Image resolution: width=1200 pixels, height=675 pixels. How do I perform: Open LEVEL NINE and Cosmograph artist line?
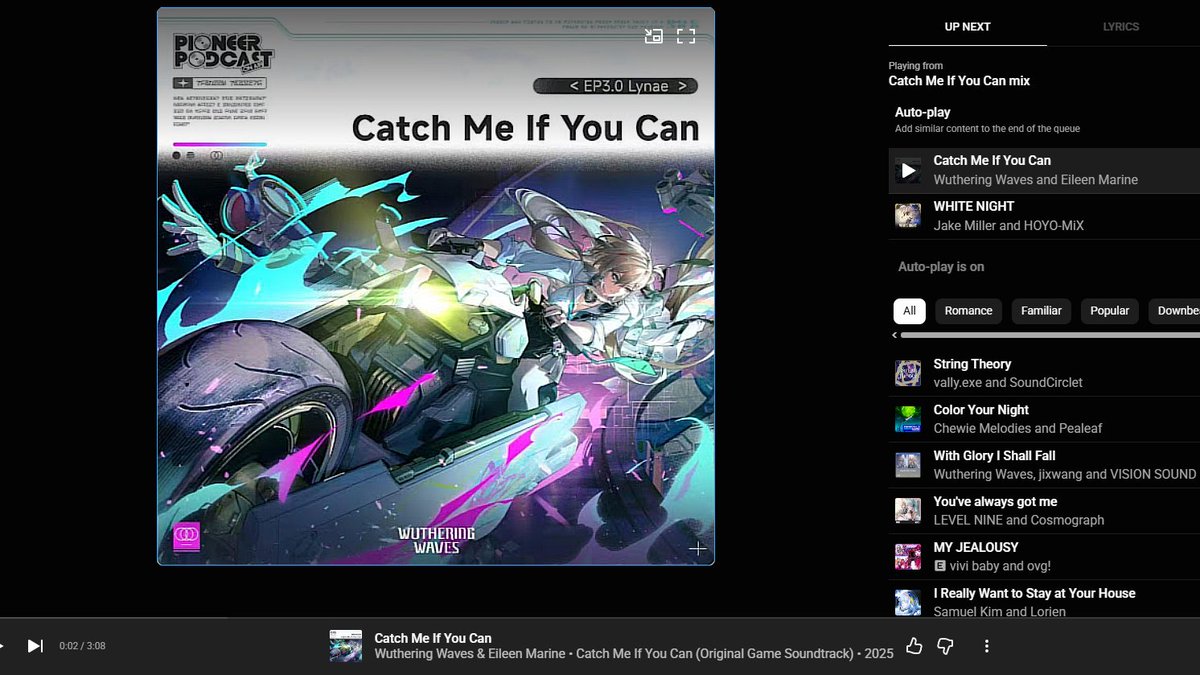coord(1019,520)
